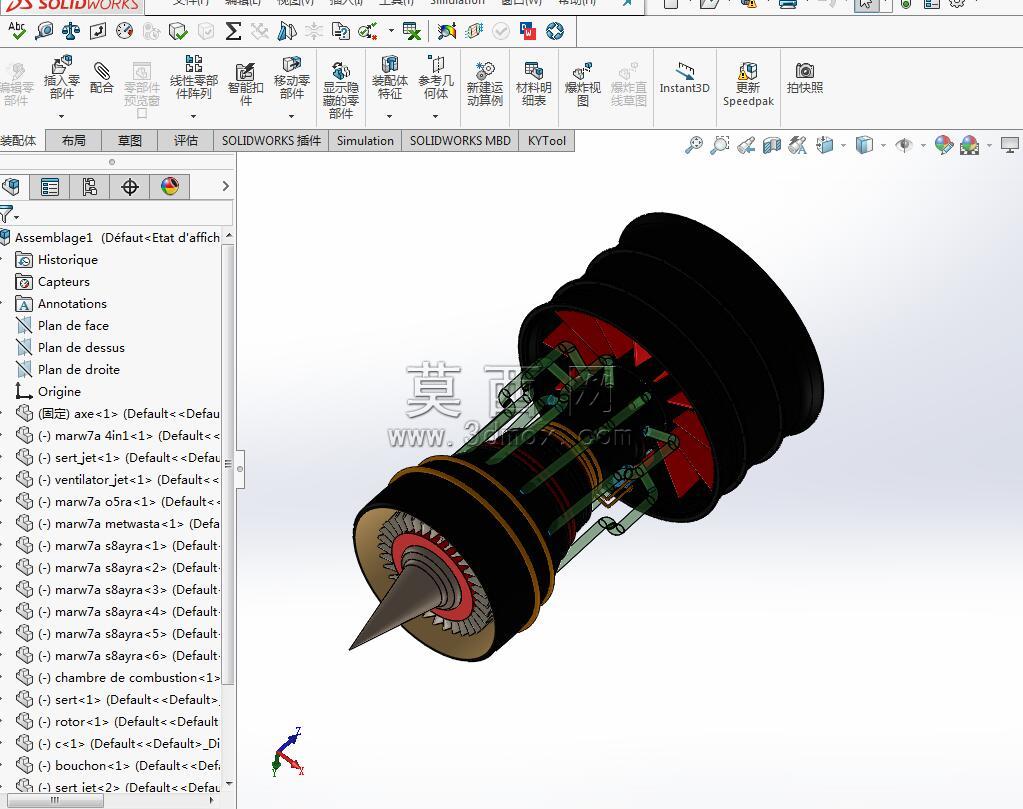Toggle Instant3D mode

click(x=684, y=78)
